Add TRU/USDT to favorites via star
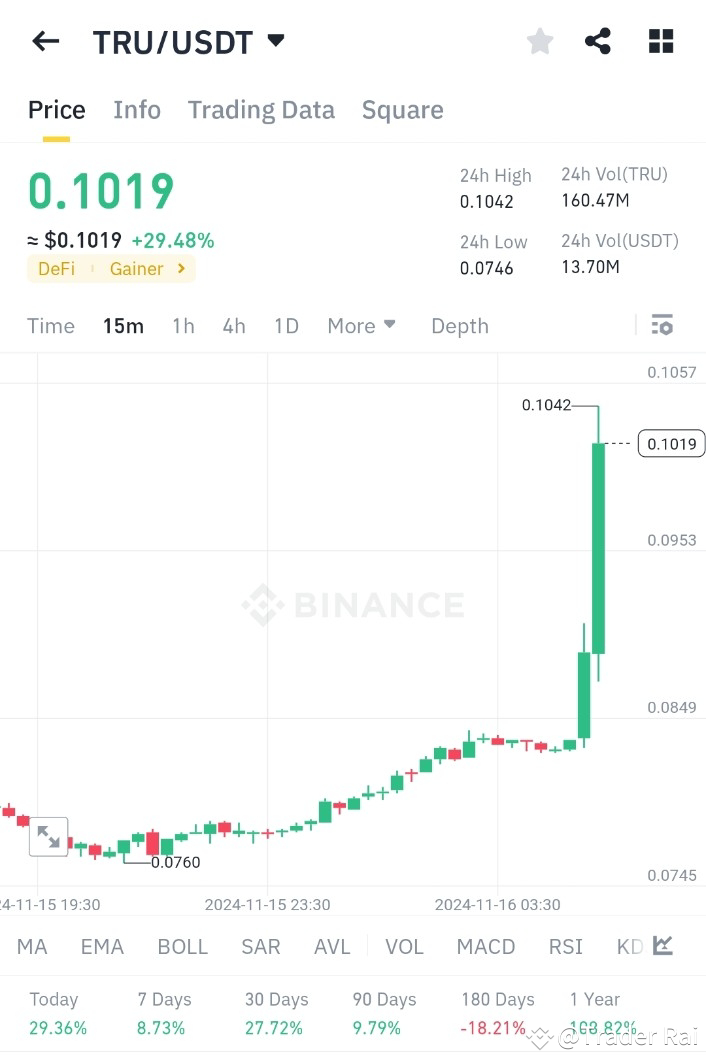706x1059 pixels. tap(539, 41)
